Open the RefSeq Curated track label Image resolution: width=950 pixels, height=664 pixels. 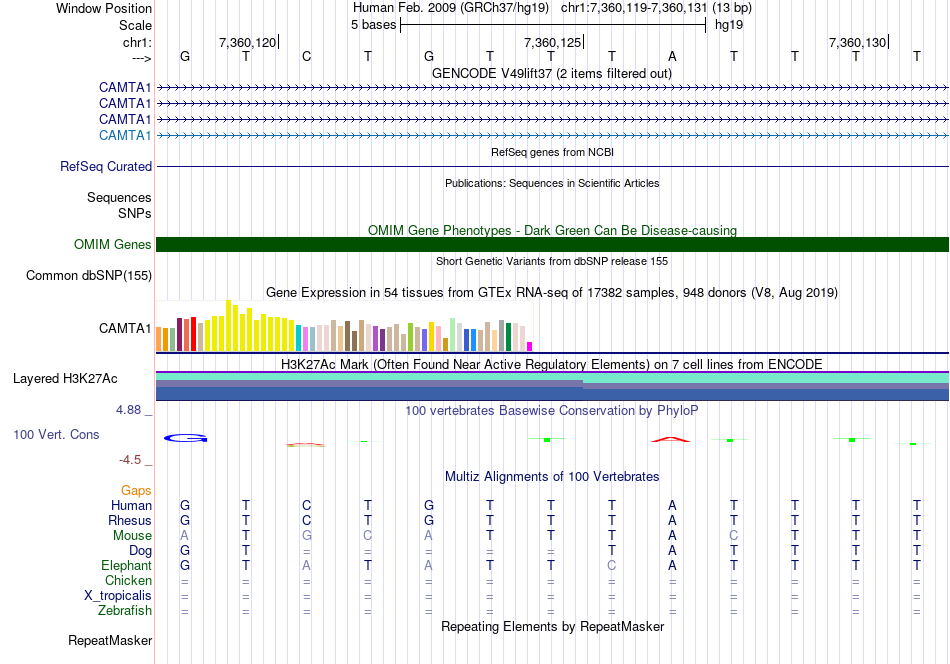(x=106, y=167)
